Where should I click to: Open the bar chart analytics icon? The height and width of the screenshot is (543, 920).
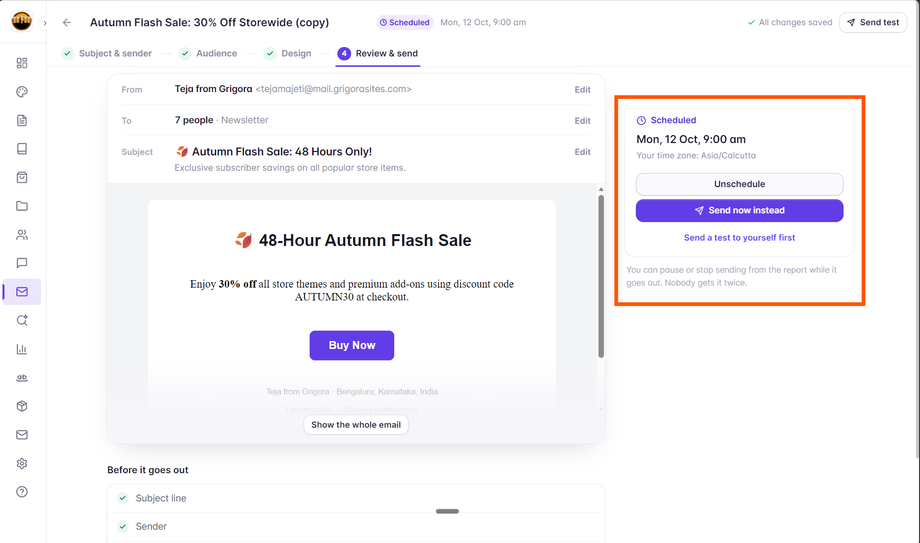pos(22,349)
